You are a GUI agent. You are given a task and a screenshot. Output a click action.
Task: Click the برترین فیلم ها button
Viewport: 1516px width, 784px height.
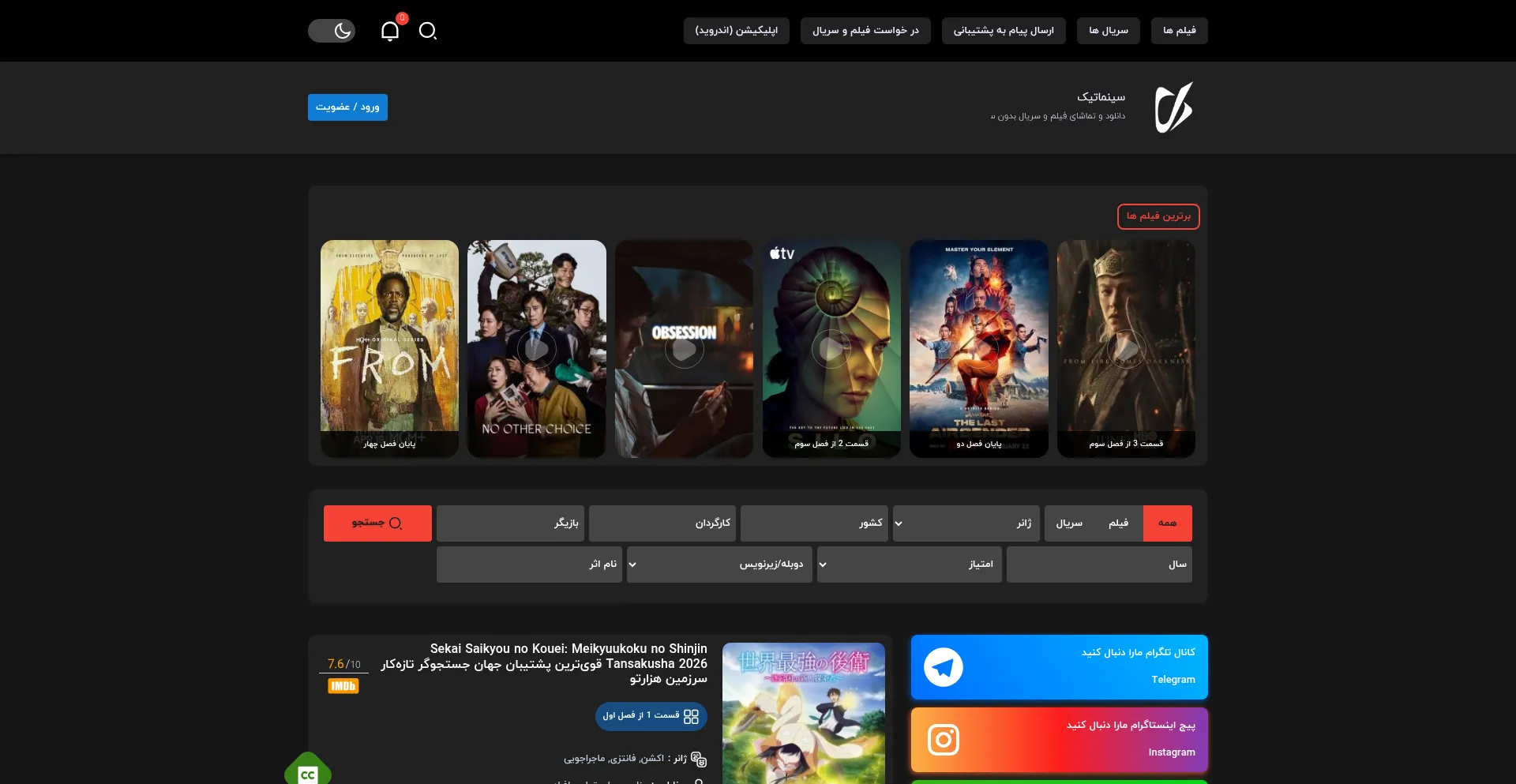[x=1158, y=216]
